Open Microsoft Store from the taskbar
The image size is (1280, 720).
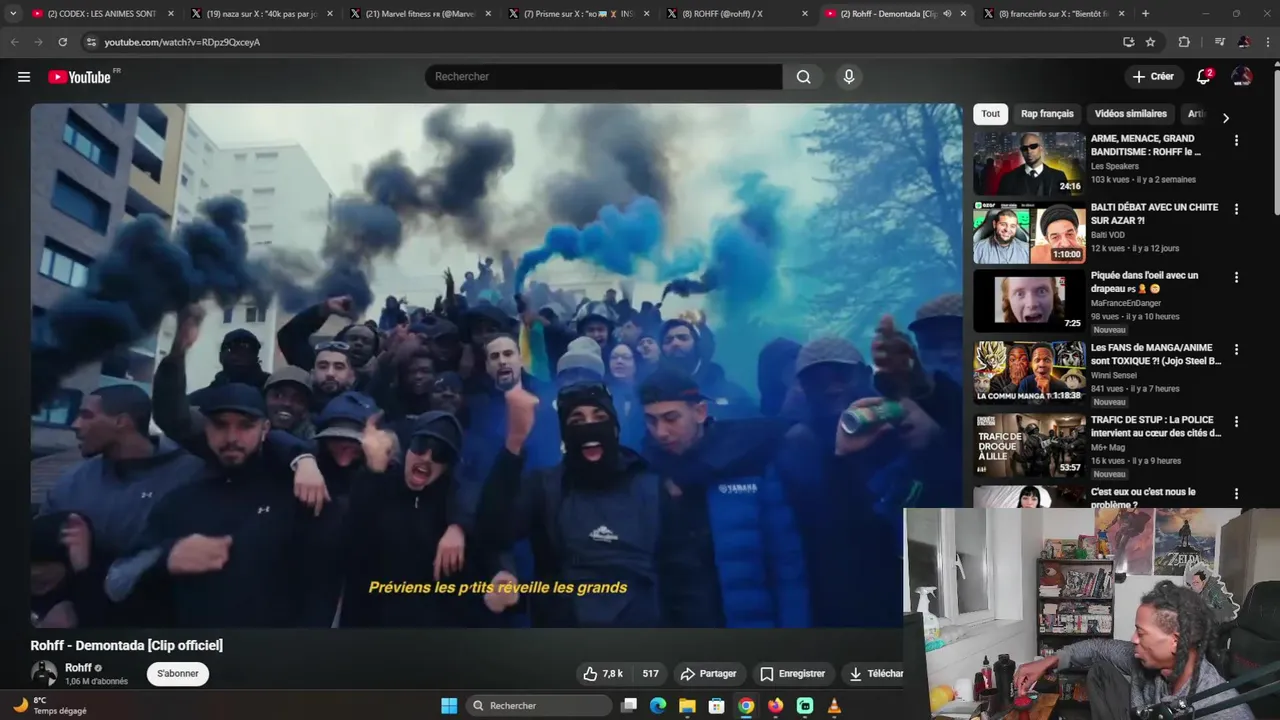pyautogui.click(x=717, y=705)
